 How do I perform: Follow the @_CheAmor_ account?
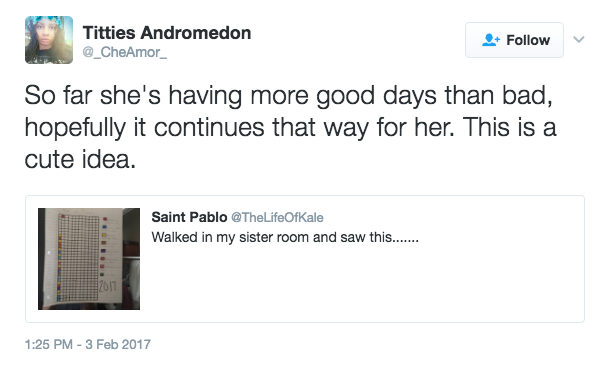pyautogui.click(x=514, y=40)
